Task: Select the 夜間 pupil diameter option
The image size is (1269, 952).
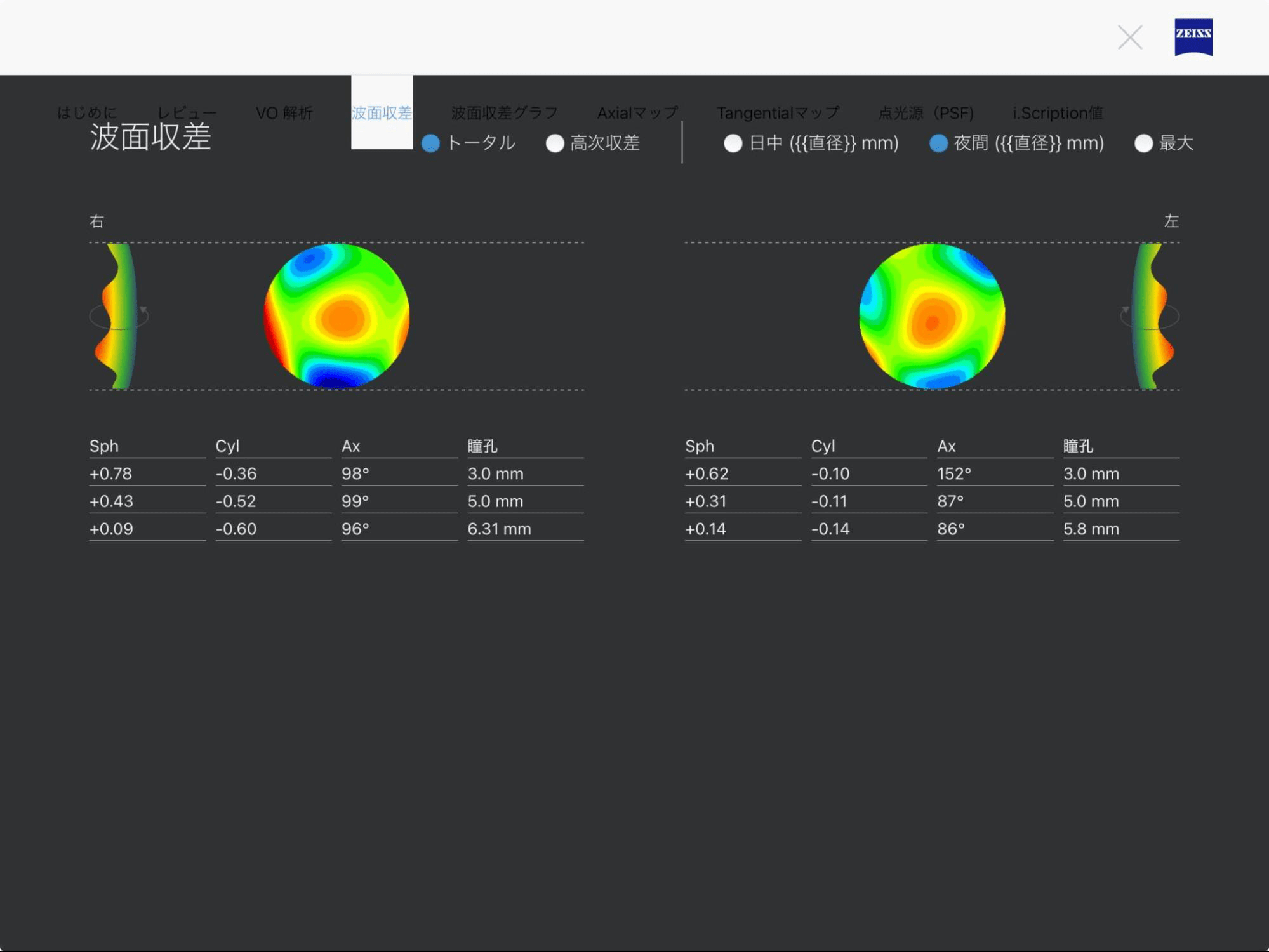Action: point(938,143)
